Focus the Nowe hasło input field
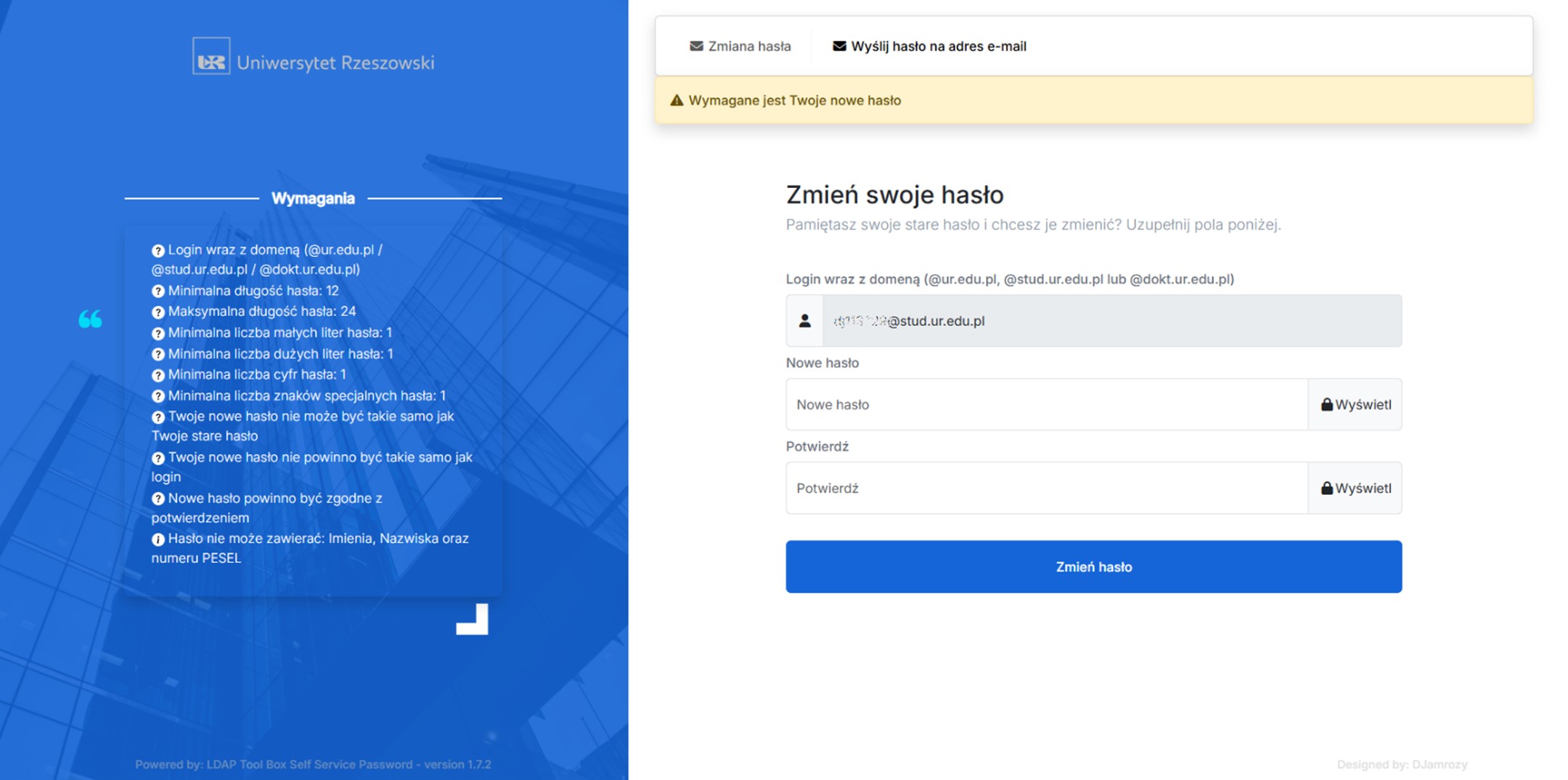Image resolution: width=1568 pixels, height=780 pixels. [1046, 405]
